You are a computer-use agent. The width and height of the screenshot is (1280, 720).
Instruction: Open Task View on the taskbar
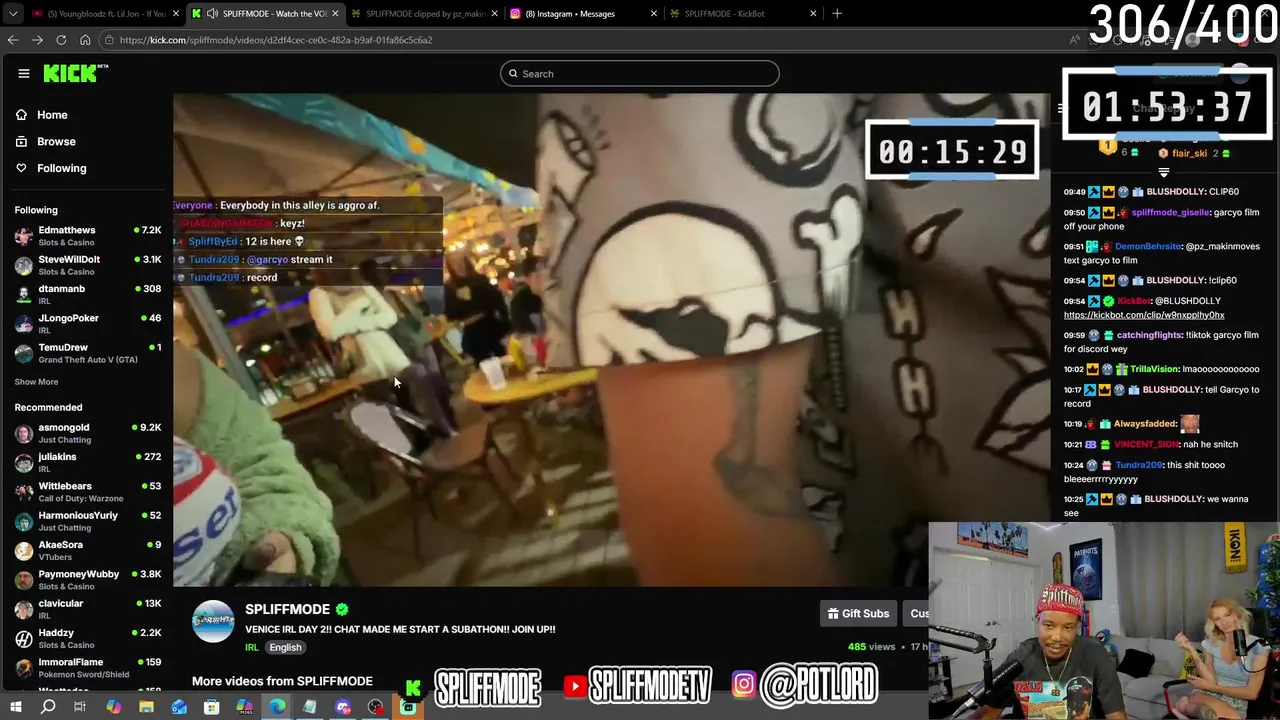(x=80, y=707)
